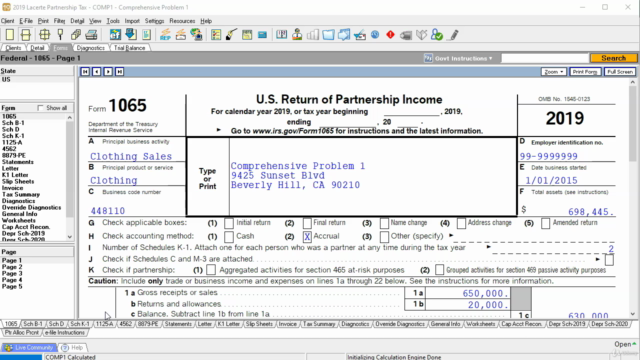This screenshot has height=360, width=640.
Task: Click the folder with arrow toolbar icon
Action: click(344, 35)
